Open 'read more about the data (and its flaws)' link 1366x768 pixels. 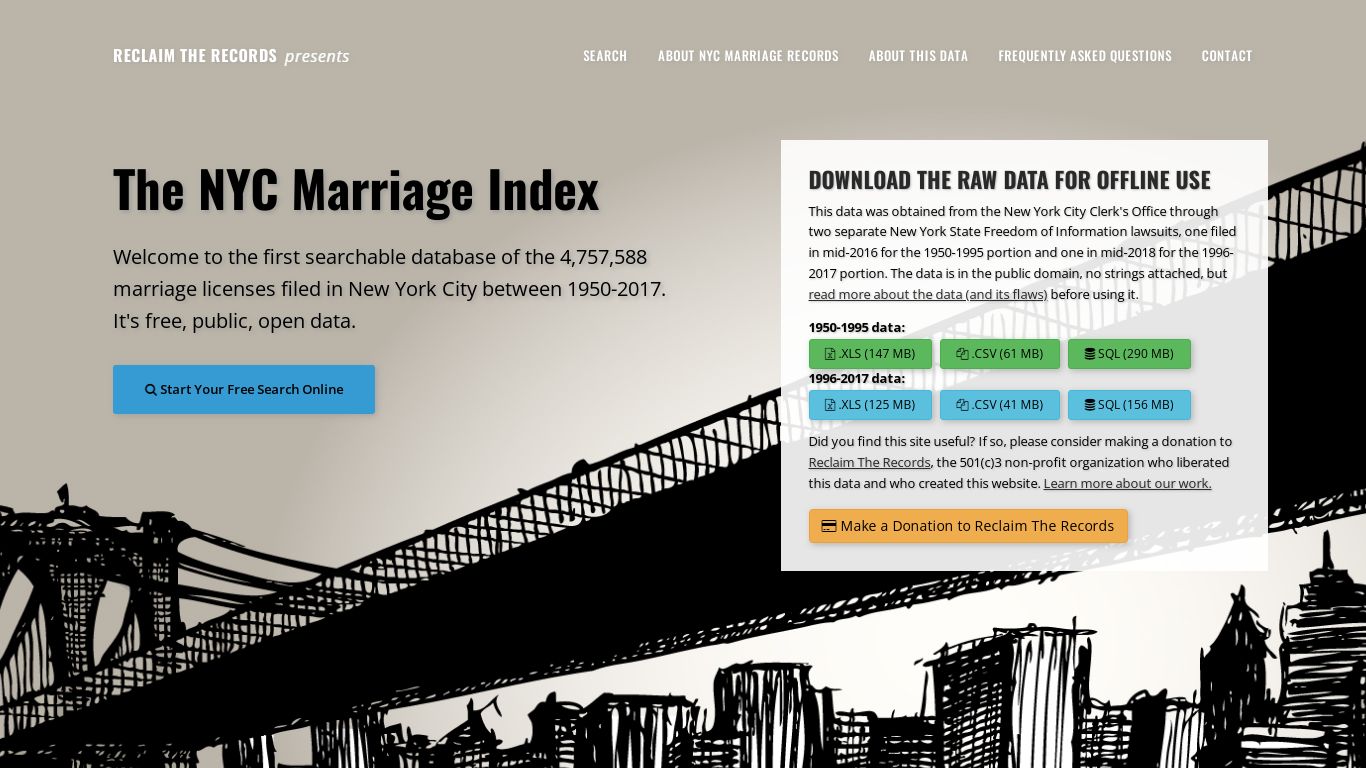pos(928,295)
